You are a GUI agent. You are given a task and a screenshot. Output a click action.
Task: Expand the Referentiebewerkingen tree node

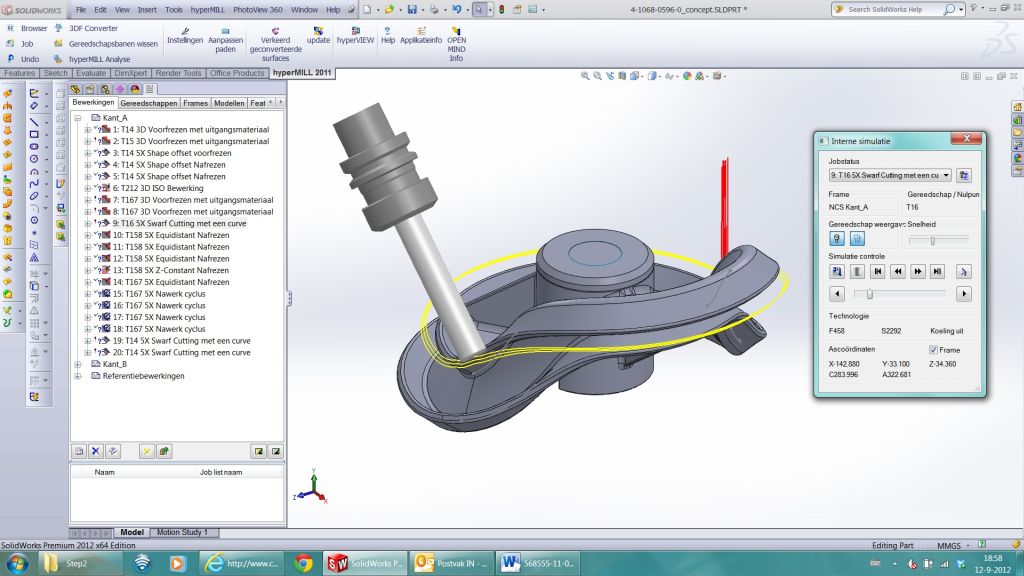(79, 376)
